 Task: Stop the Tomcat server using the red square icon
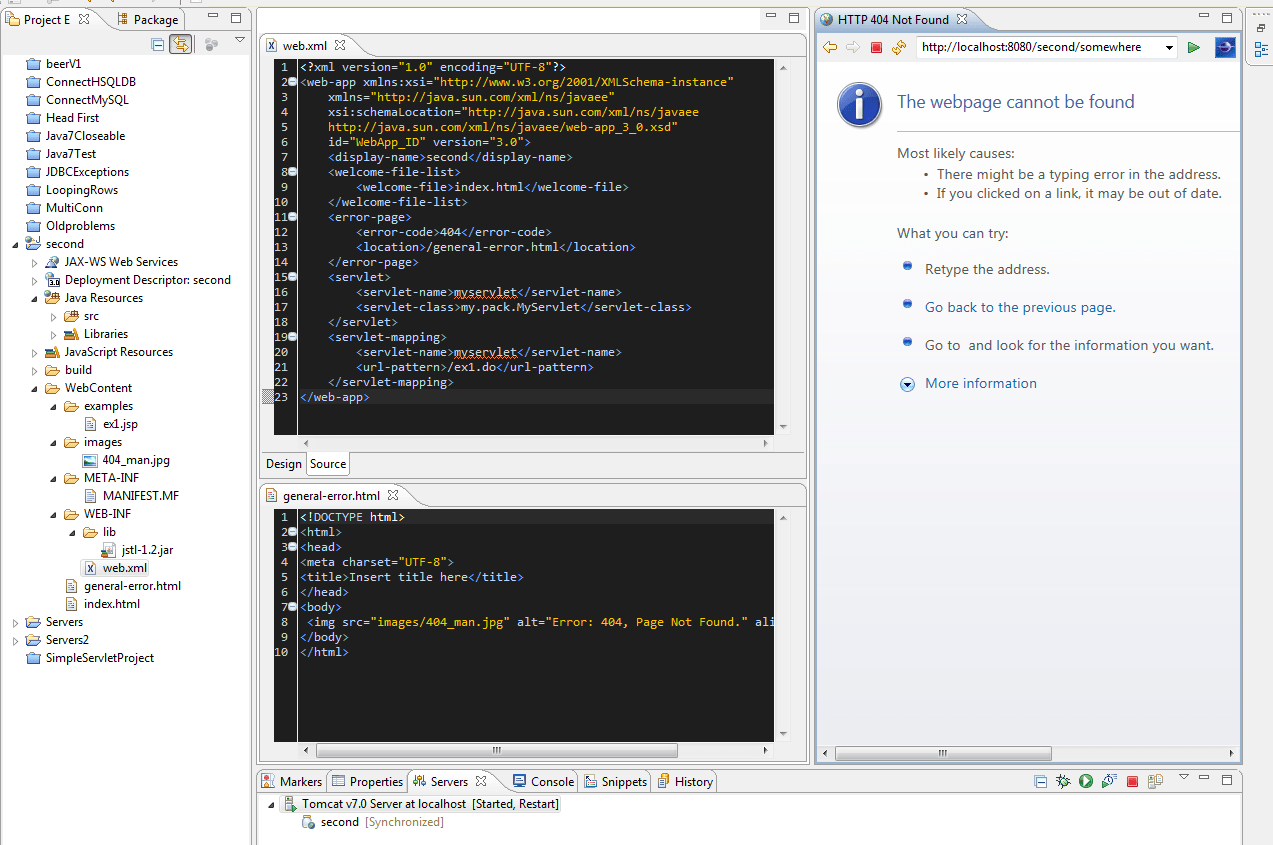(1132, 781)
